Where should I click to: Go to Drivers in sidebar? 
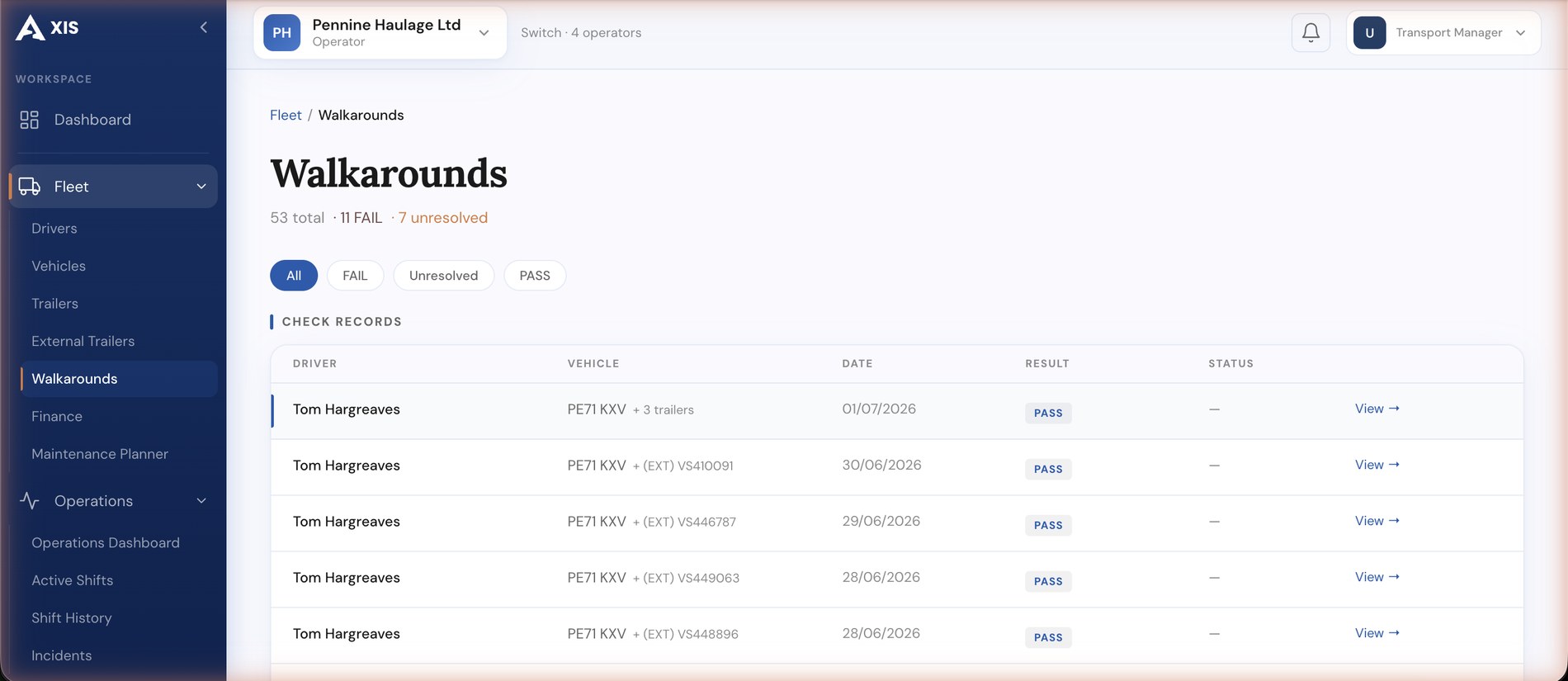pos(54,229)
